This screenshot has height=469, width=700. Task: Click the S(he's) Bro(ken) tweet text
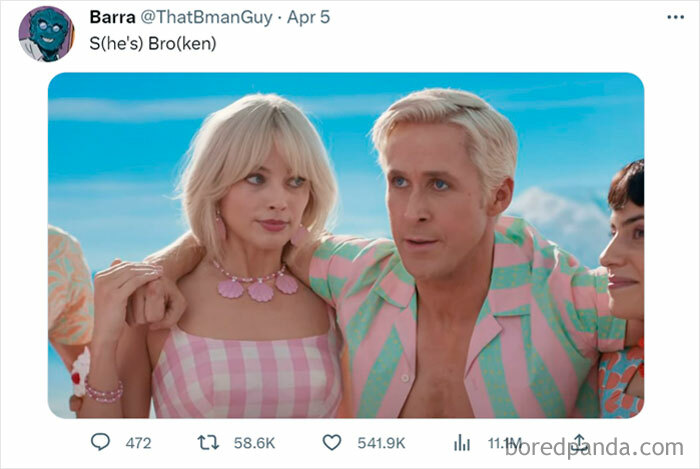coord(153,43)
